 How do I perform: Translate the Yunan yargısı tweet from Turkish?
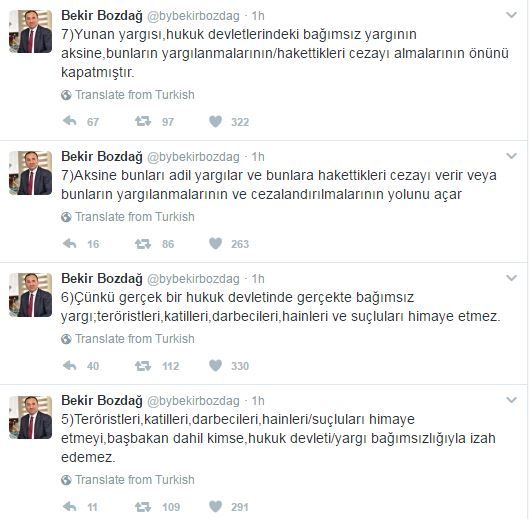pos(128,95)
